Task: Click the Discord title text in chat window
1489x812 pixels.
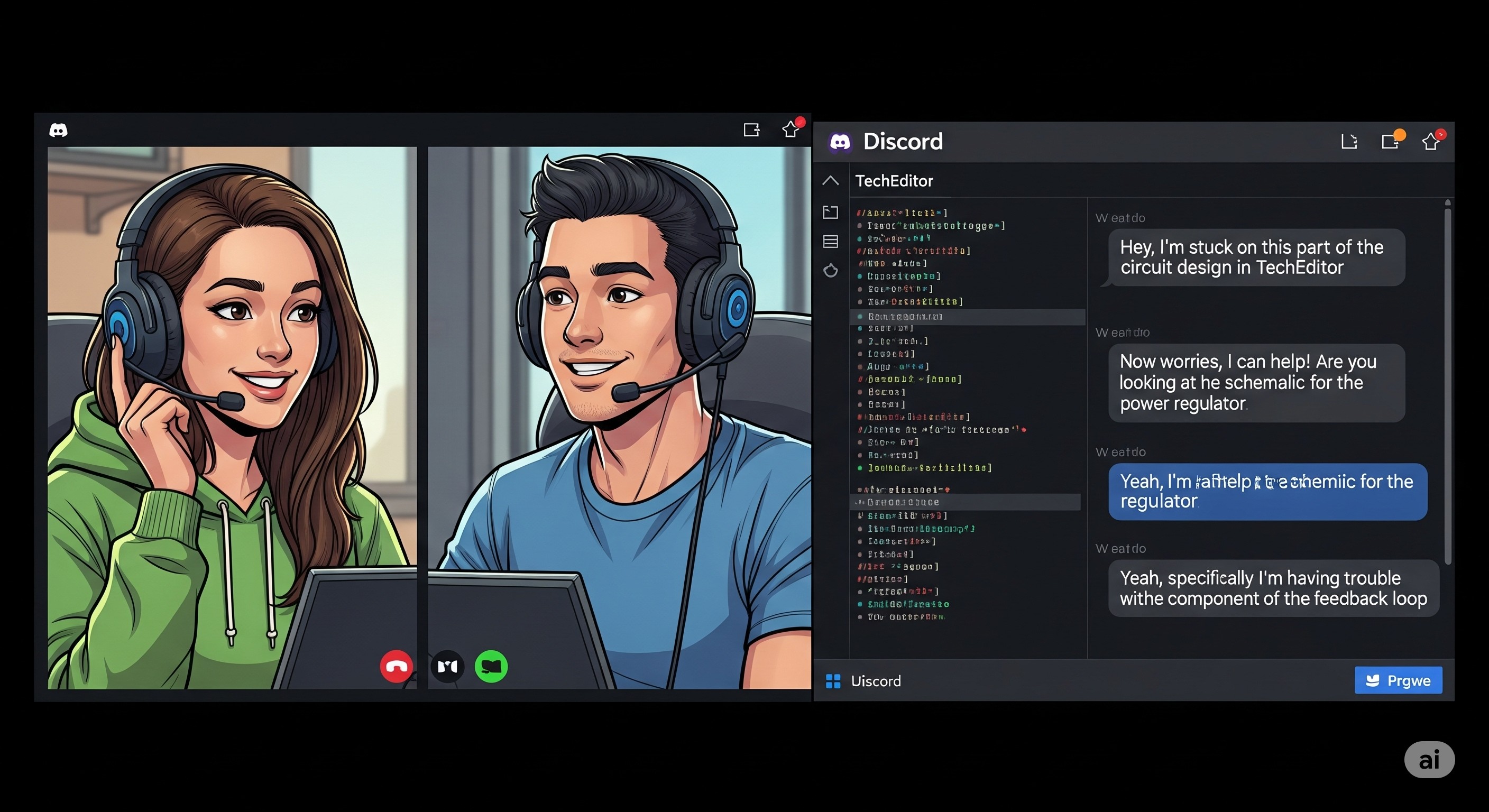Action: 903,142
